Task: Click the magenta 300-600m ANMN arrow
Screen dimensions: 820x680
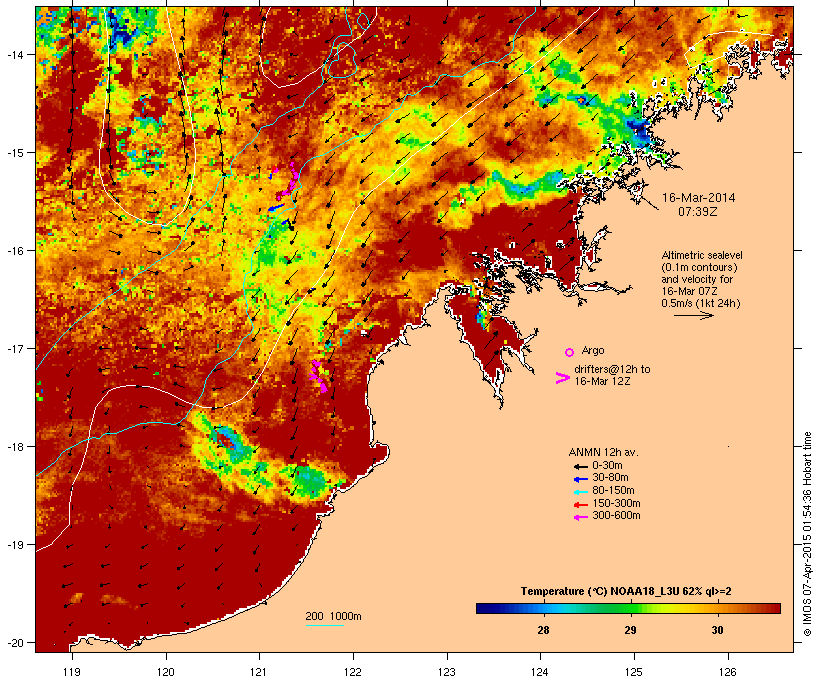Action: pyautogui.click(x=580, y=517)
